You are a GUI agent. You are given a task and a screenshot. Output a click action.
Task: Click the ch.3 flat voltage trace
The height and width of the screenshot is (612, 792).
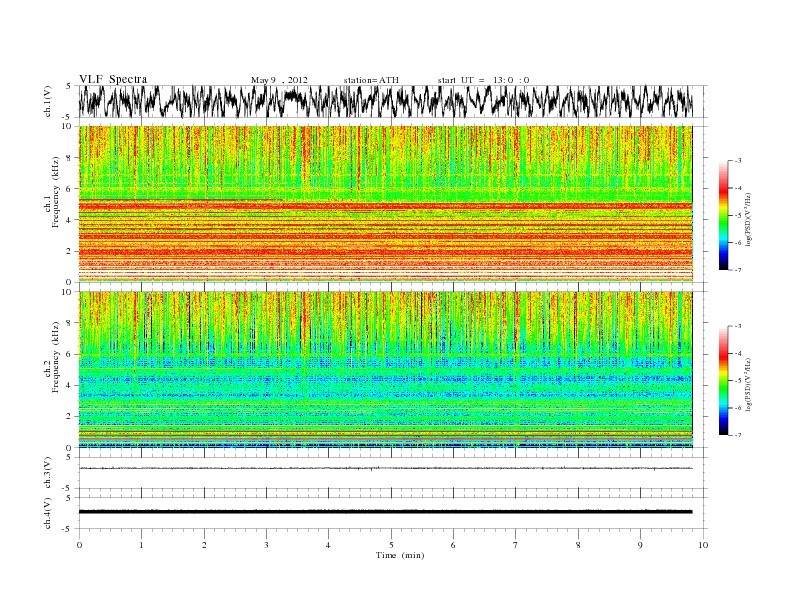[x=385, y=469]
